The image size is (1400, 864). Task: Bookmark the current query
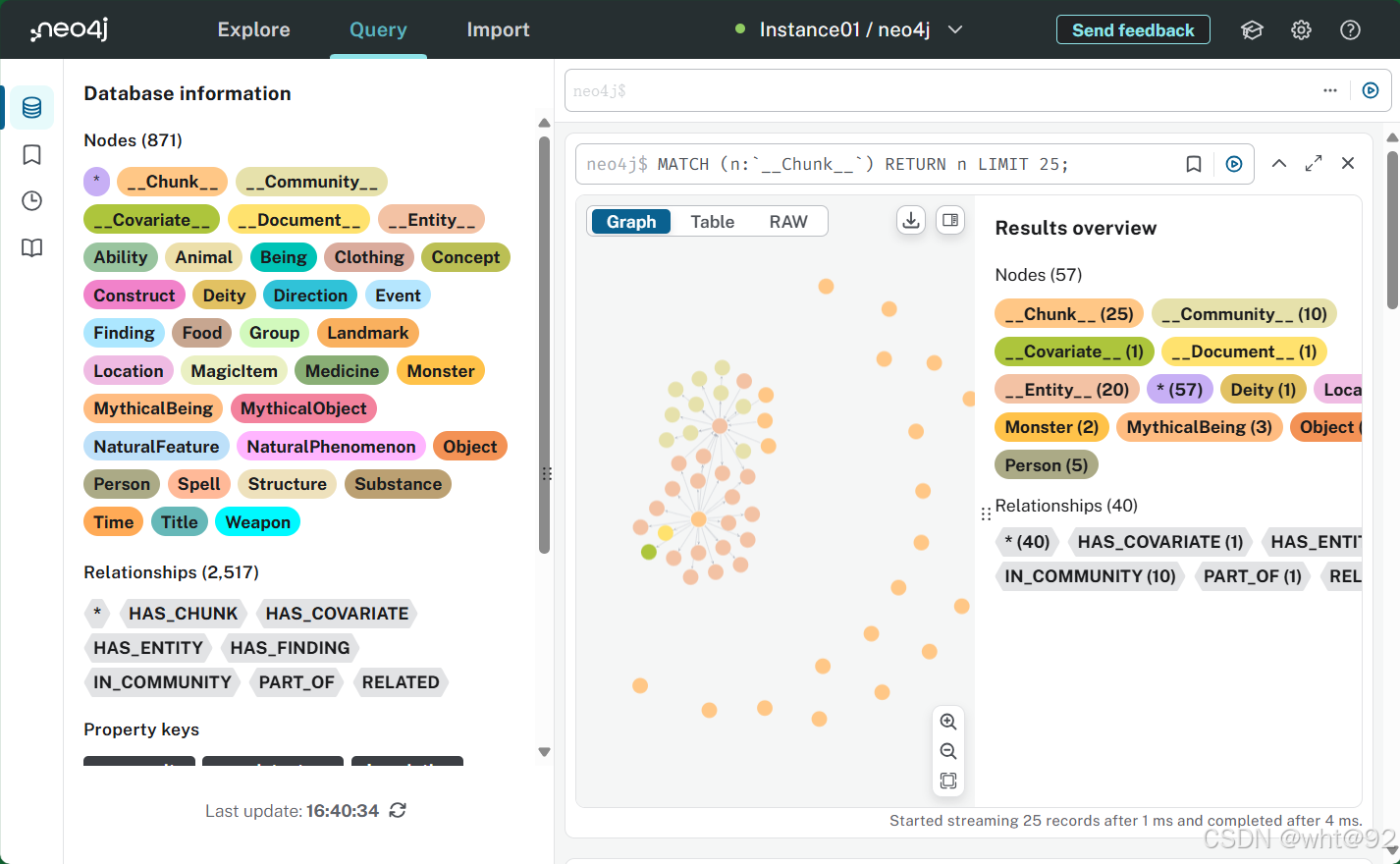tap(1194, 164)
